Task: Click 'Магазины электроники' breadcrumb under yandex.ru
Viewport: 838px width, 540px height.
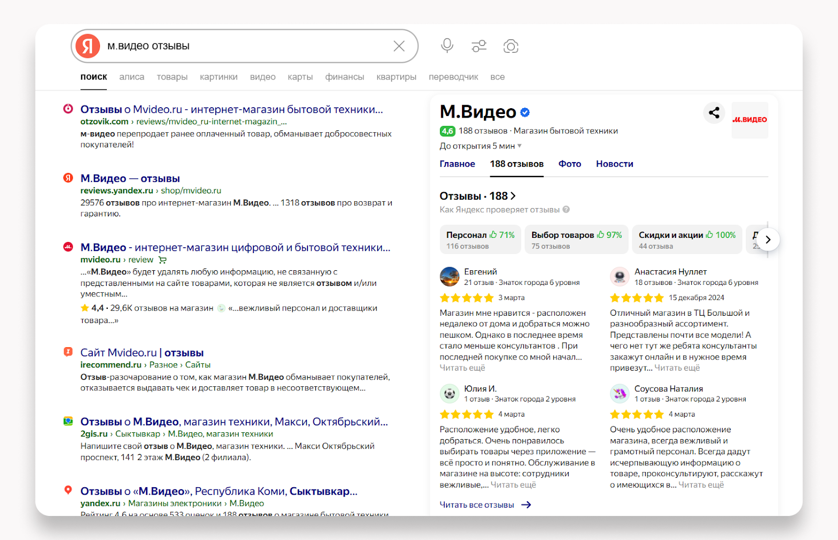Action: coord(175,503)
